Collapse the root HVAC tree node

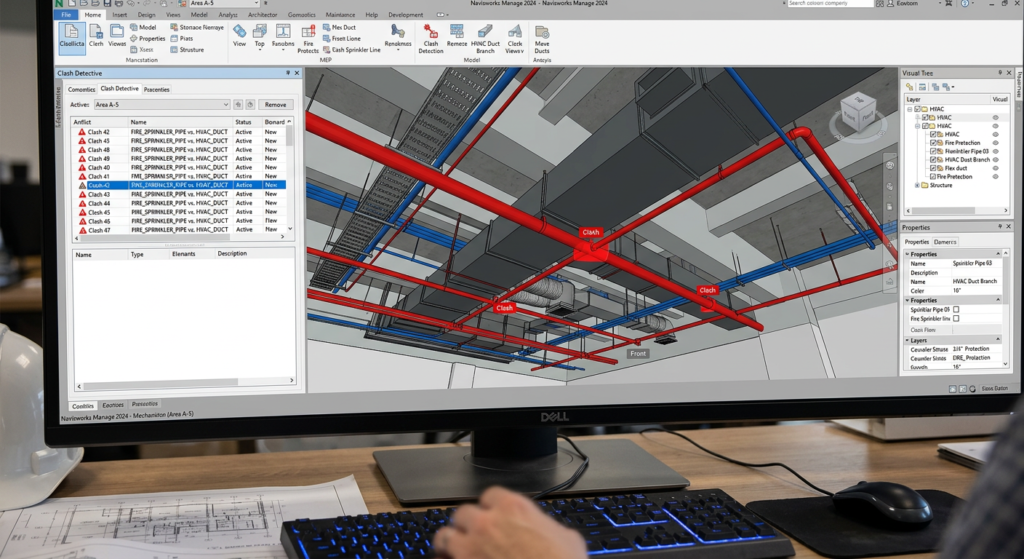point(910,109)
